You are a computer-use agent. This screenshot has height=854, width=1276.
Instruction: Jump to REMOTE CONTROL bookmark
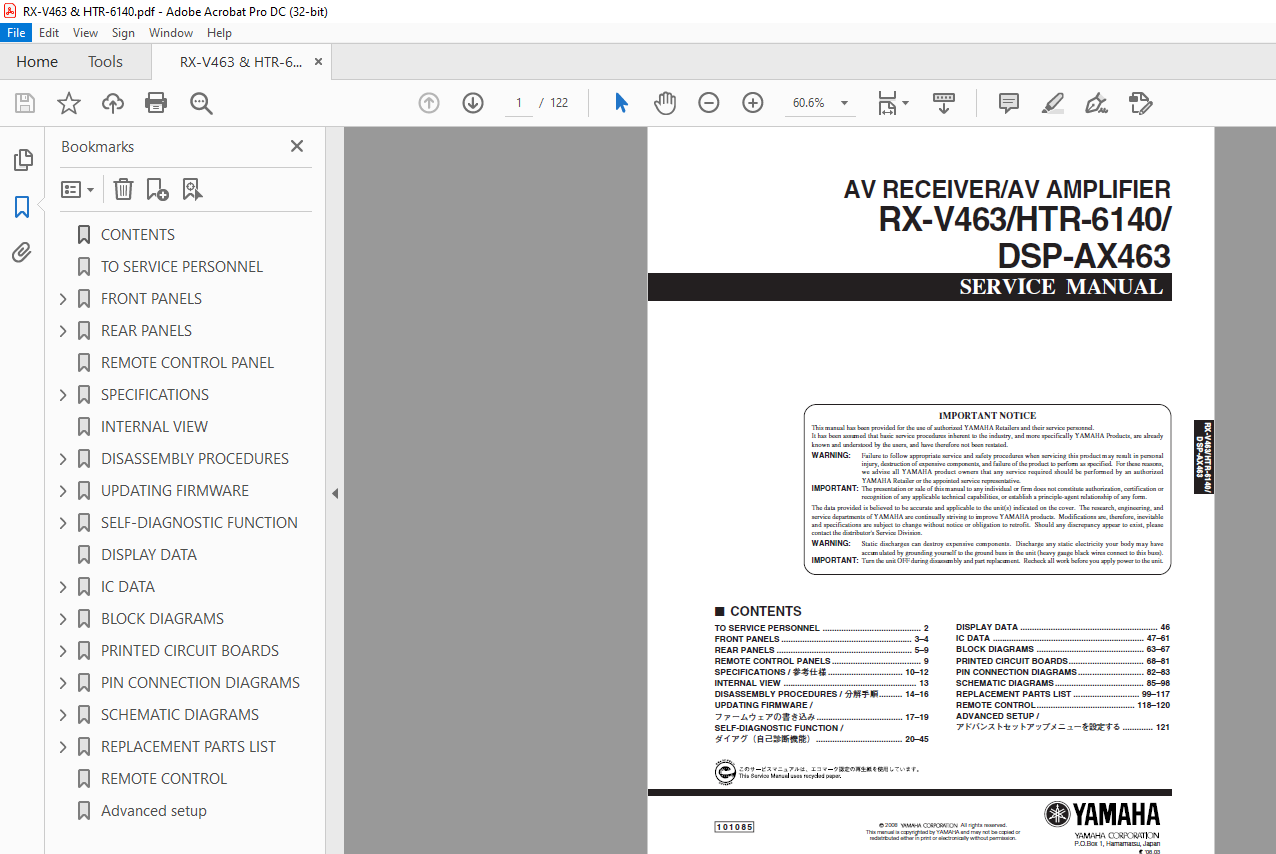(x=164, y=779)
